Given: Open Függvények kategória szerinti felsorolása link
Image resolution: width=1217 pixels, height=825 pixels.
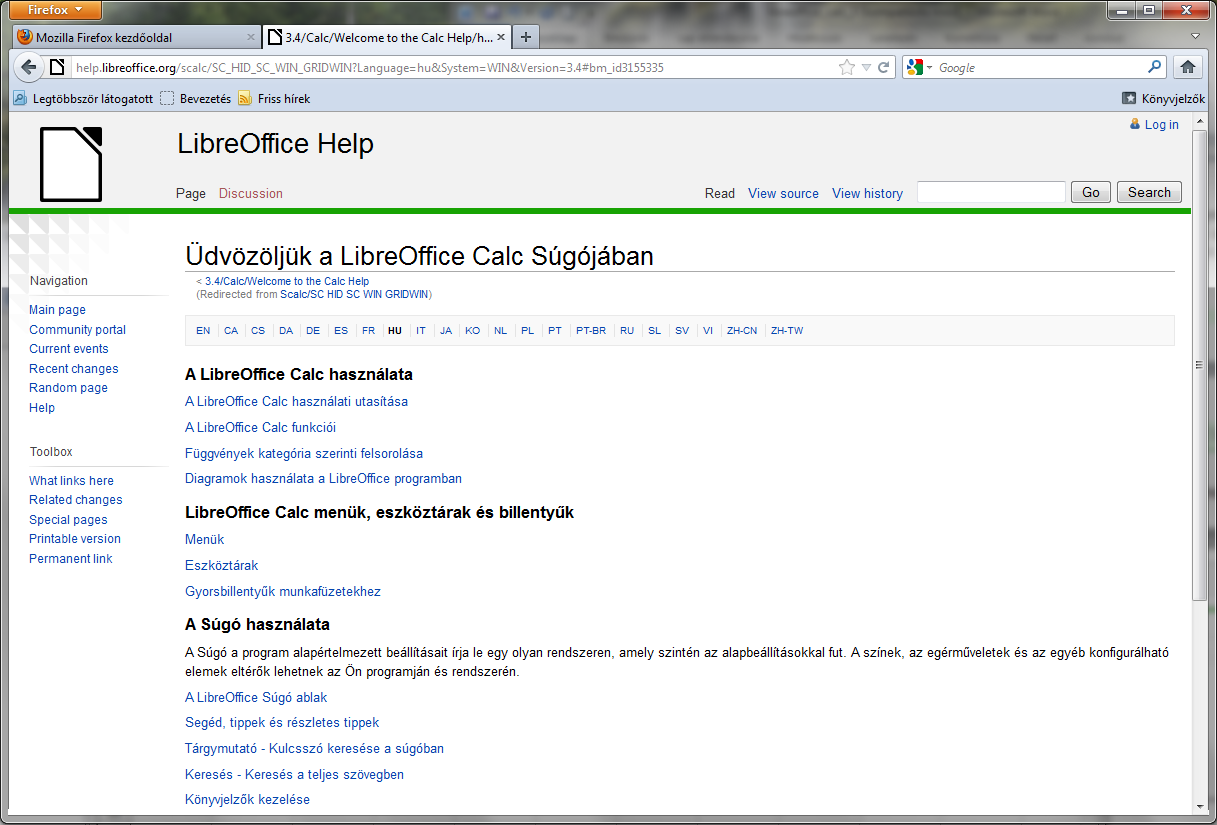Looking at the screenshot, I should [304, 453].
